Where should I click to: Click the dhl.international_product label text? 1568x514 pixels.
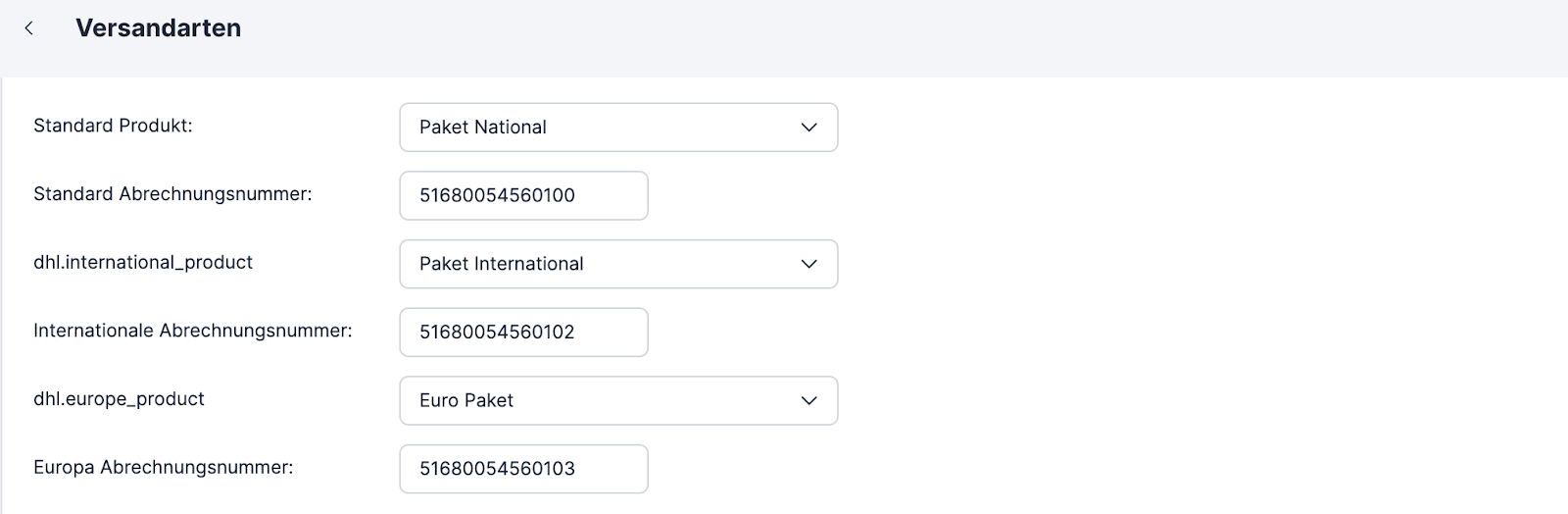click(x=143, y=263)
